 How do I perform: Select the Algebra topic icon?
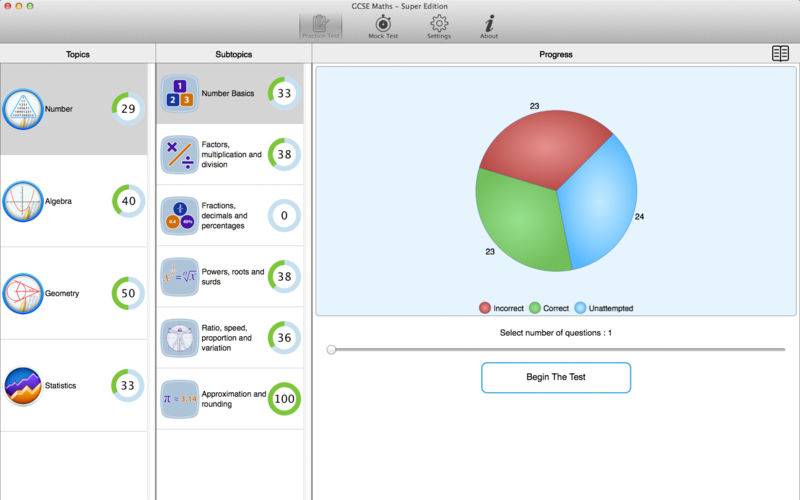point(23,202)
